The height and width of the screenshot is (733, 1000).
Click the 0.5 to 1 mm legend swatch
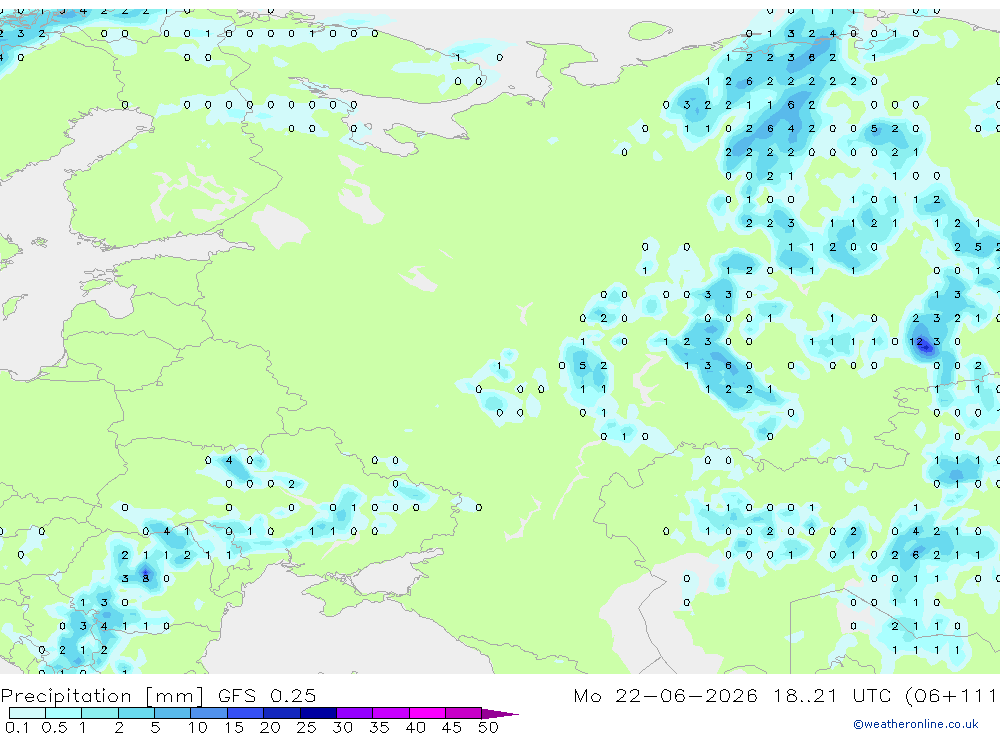tap(64, 713)
